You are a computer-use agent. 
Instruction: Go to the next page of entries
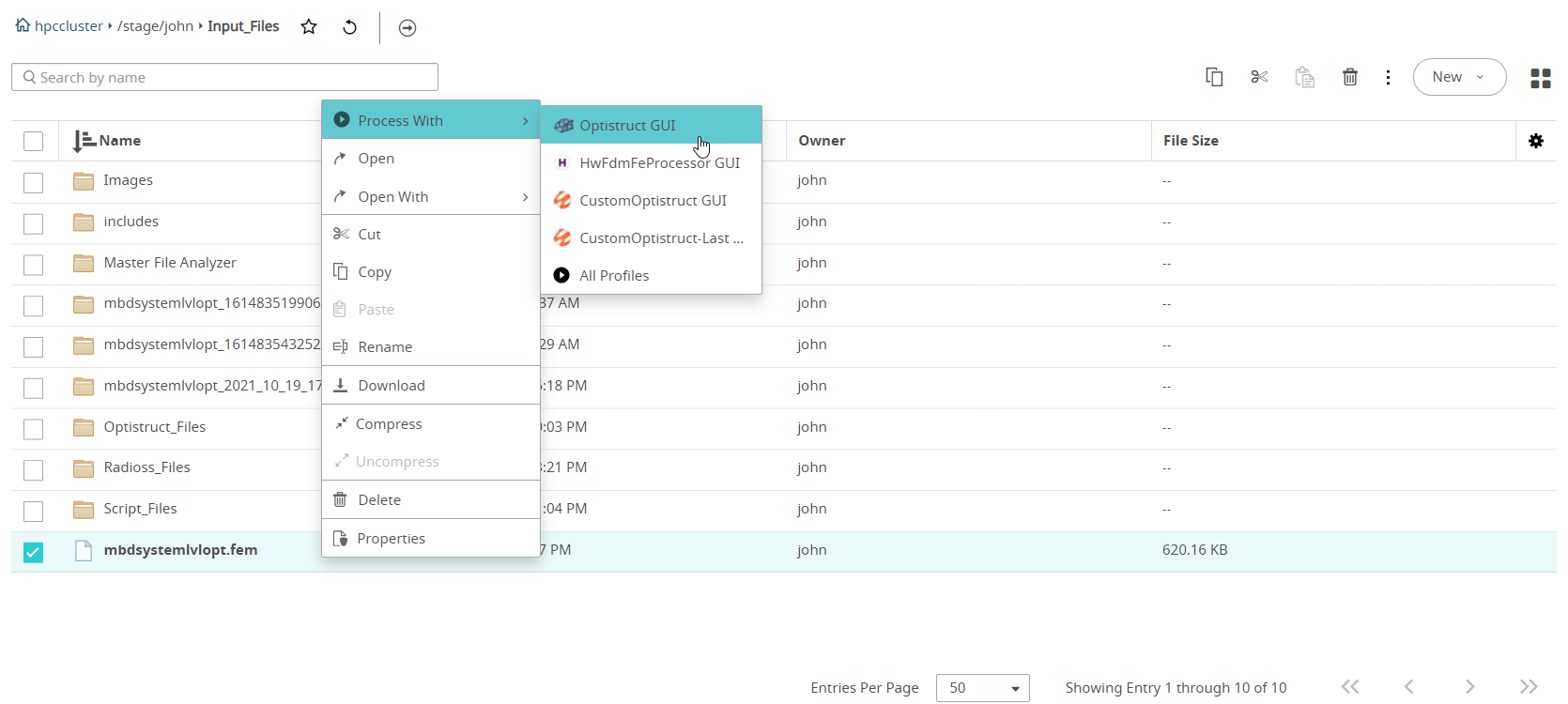click(1470, 687)
